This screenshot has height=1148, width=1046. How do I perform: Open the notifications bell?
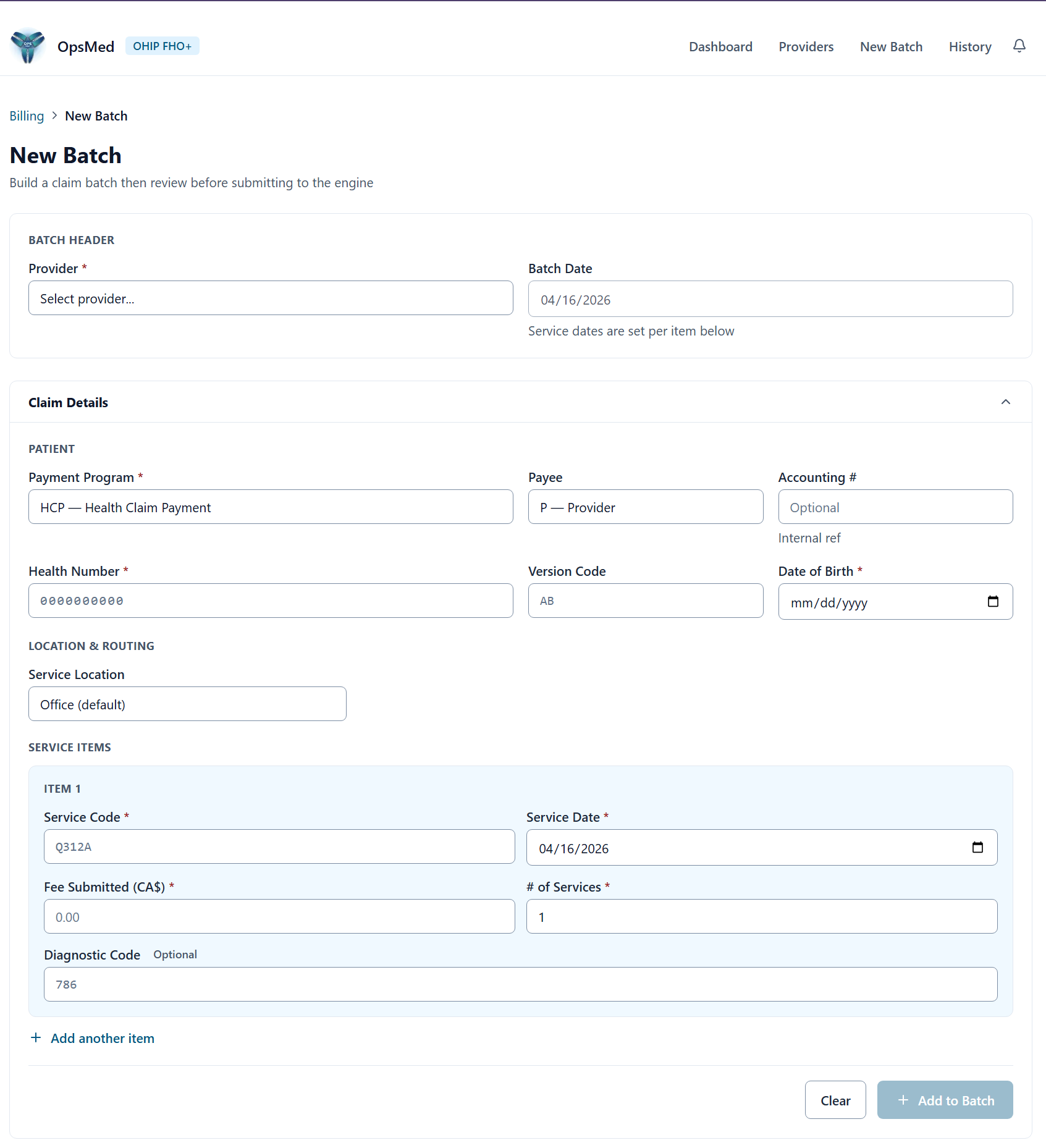click(x=1019, y=46)
